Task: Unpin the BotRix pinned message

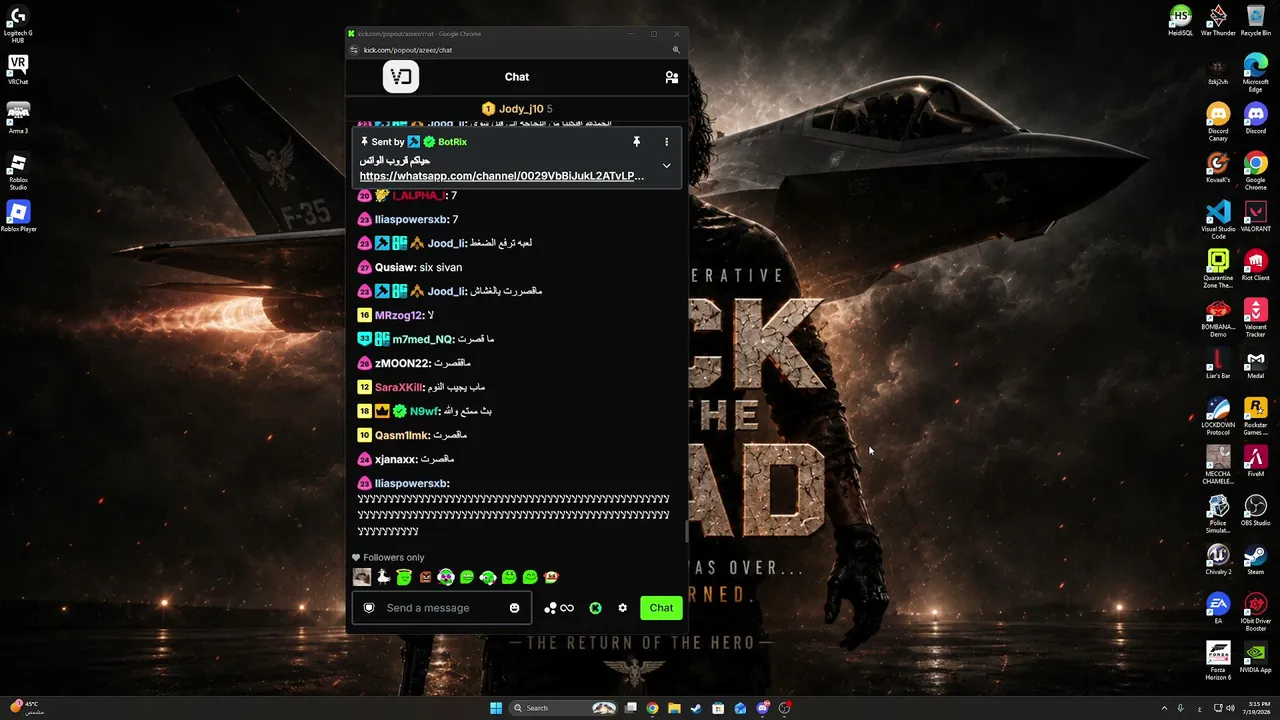Action: point(636,142)
